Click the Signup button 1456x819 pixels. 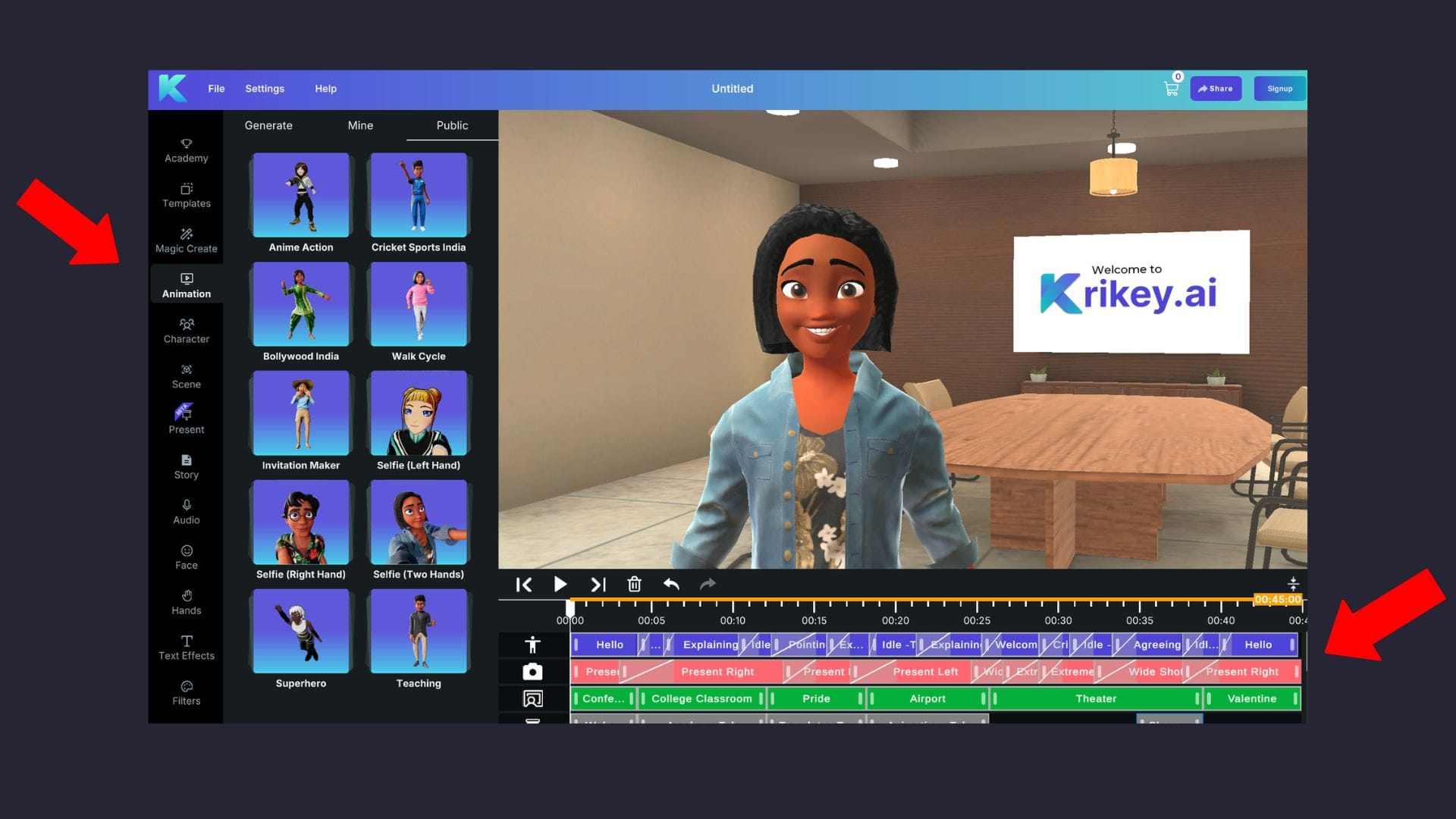pos(1279,88)
